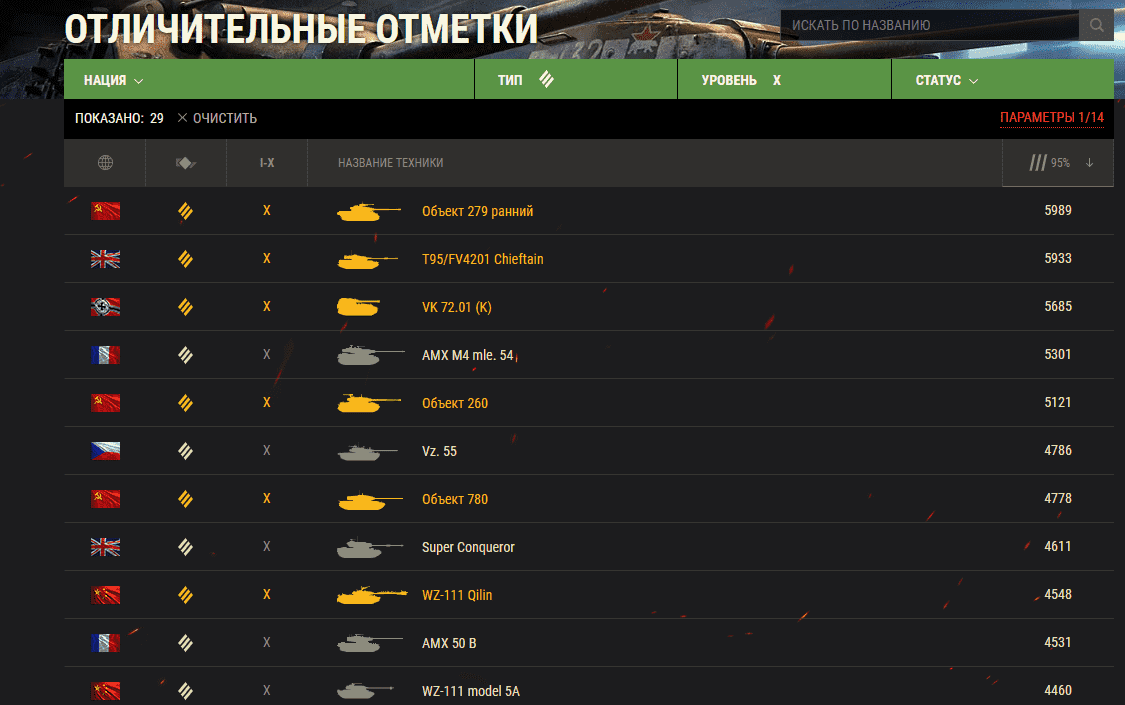Sort by nation globe column icon
The image size is (1125, 705).
click(105, 163)
